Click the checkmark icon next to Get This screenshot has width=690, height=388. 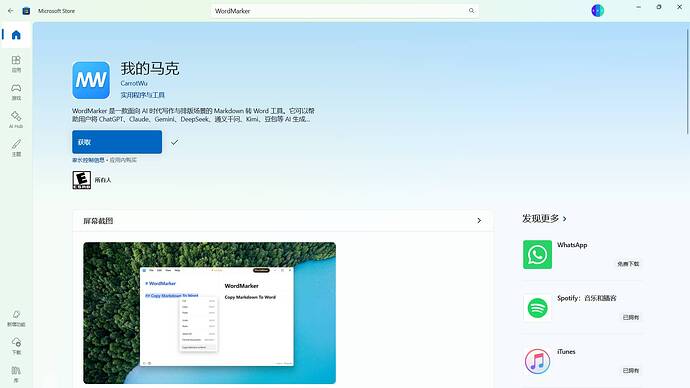(175, 142)
